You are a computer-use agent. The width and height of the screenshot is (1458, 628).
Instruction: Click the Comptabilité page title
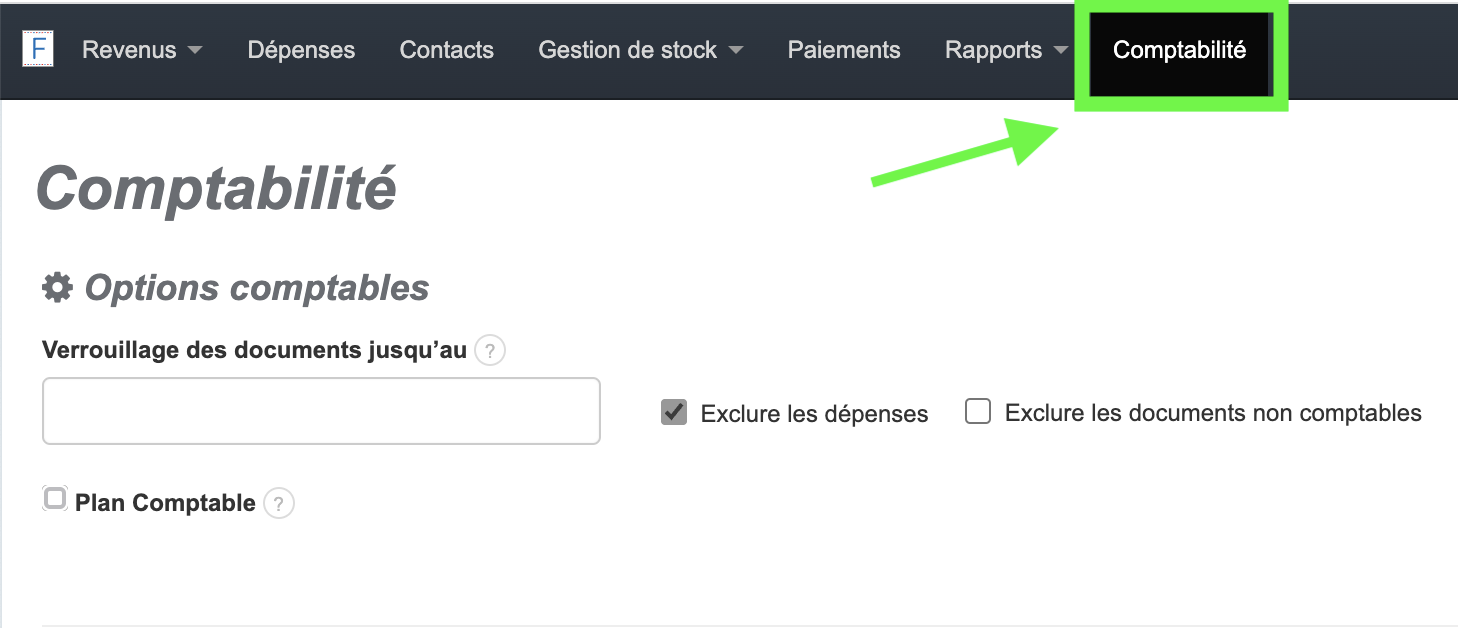[x=216, y=189]
